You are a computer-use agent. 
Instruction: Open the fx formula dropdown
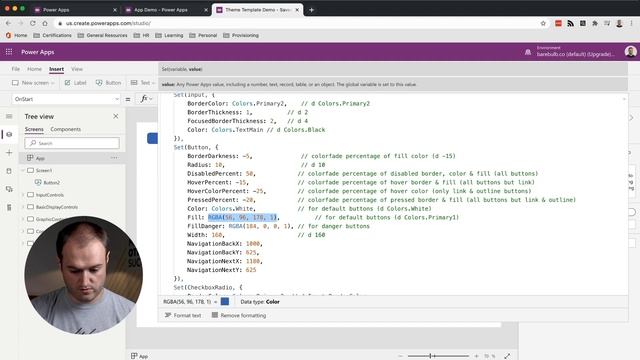point(147,99)
